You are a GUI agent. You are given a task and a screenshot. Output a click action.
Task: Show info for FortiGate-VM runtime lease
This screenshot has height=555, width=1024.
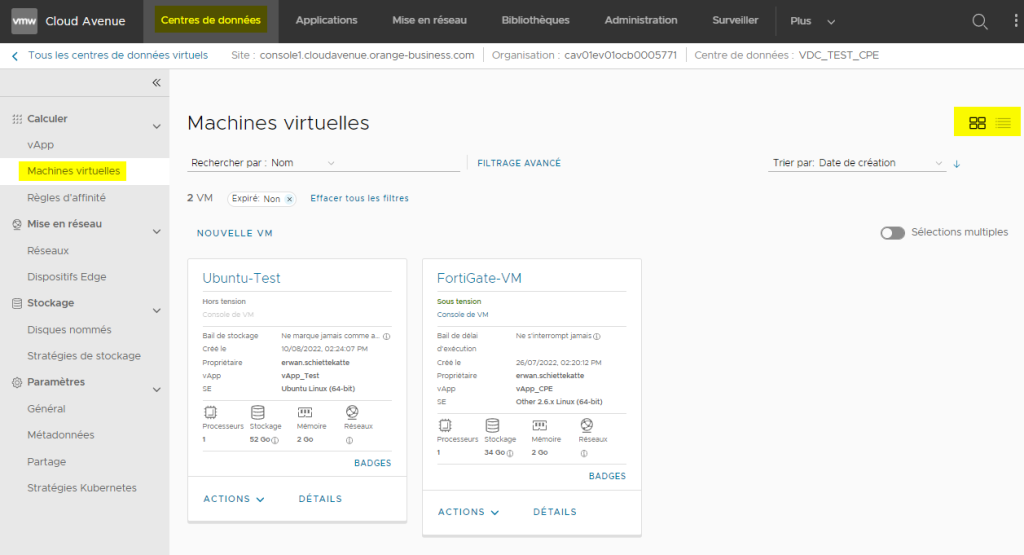[x=597, y=336]
